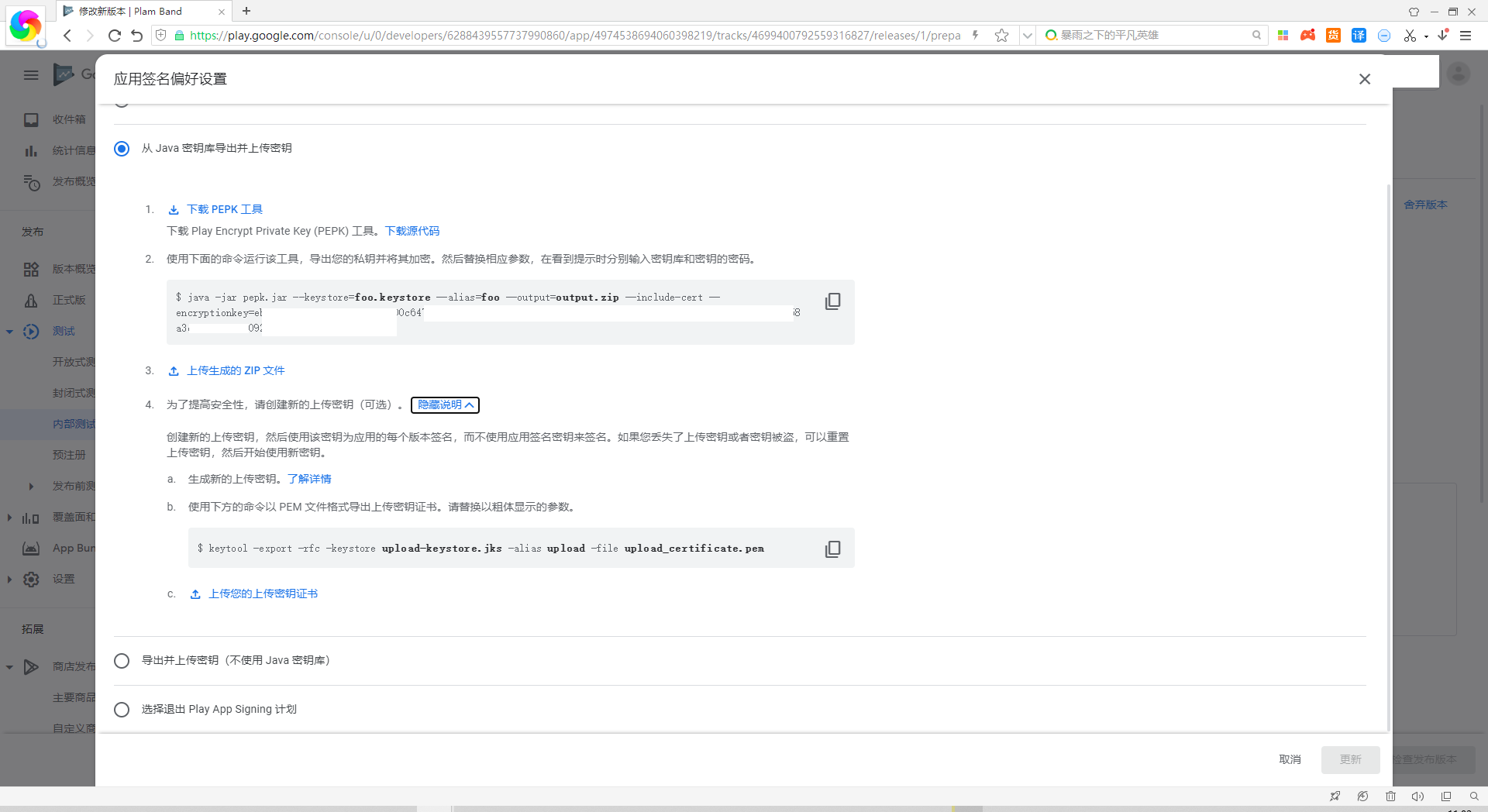Bookmark page with the star icon
This screenshot has height=812, width=1488.
pyautogui.click(x=1002, y=36)
